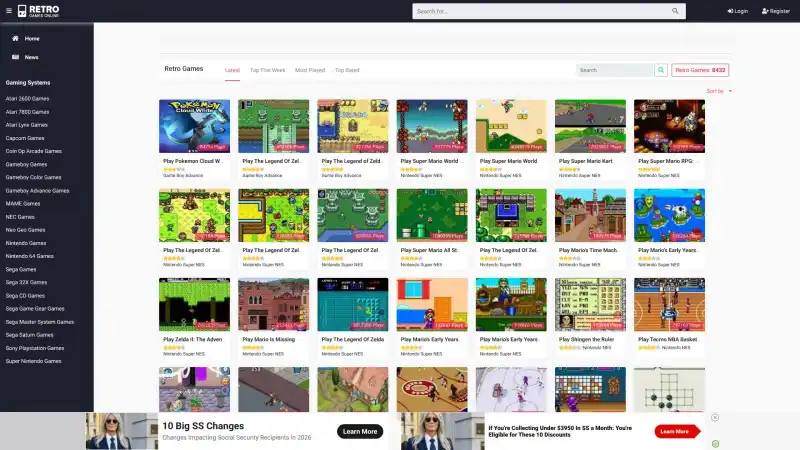This screenshot has width=800, height=450.
Task: Open Nintendo 64 Games category
Action: tap(30, 256)
